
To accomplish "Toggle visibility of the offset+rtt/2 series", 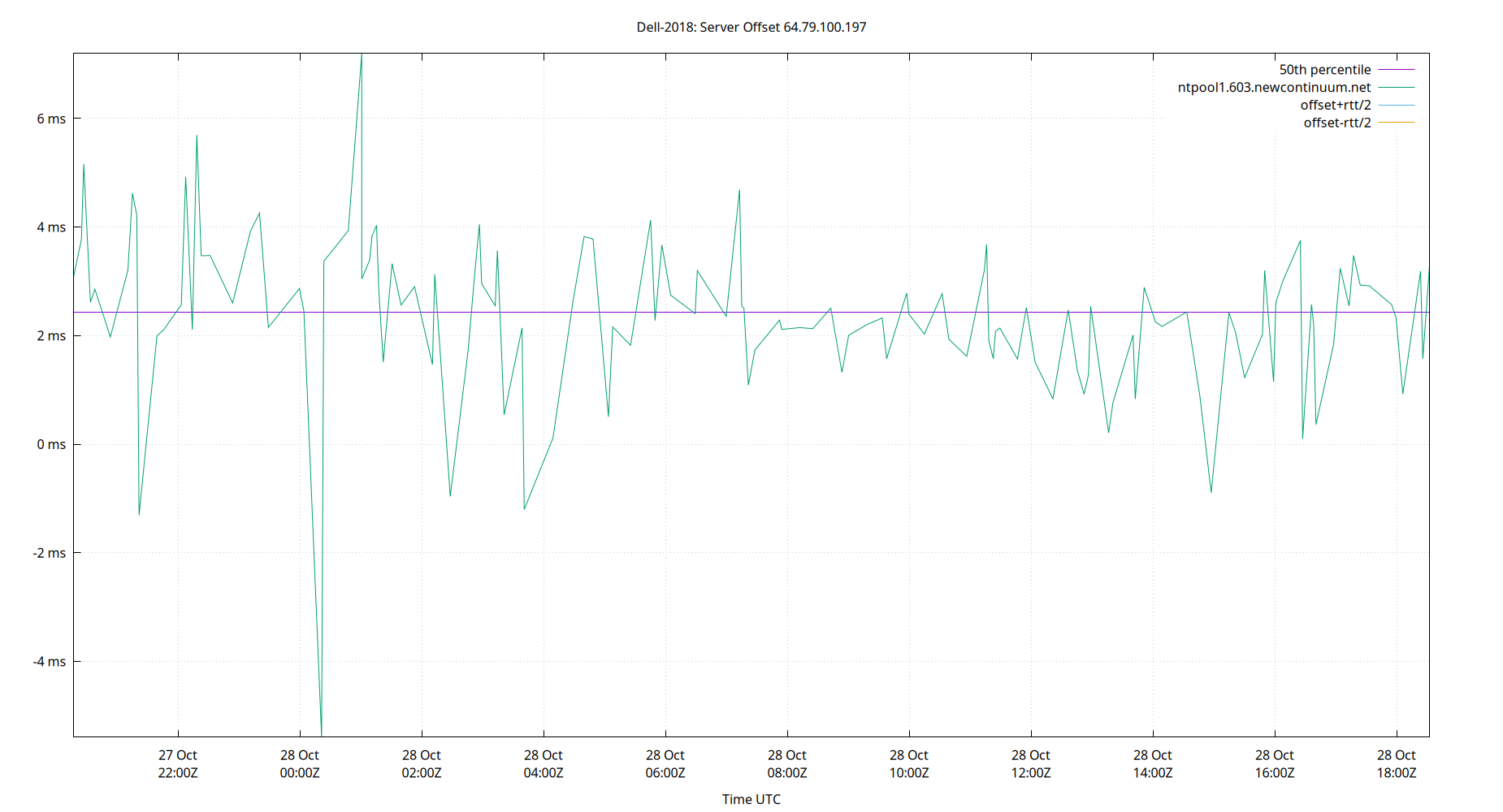I will [1336, 105].
